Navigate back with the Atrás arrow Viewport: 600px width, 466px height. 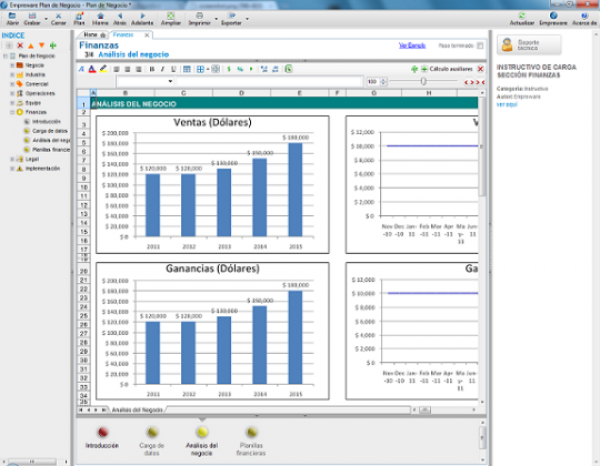pos(120,18)
